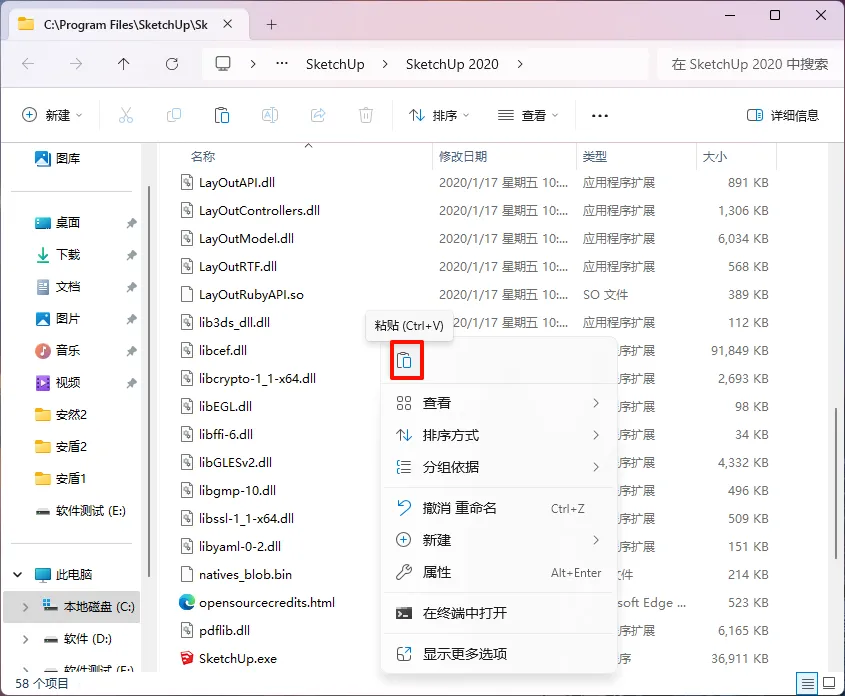Select the LayOutRubyAPI.so file
This screenshot has height=696, width=845.
[x=242, y=295]
